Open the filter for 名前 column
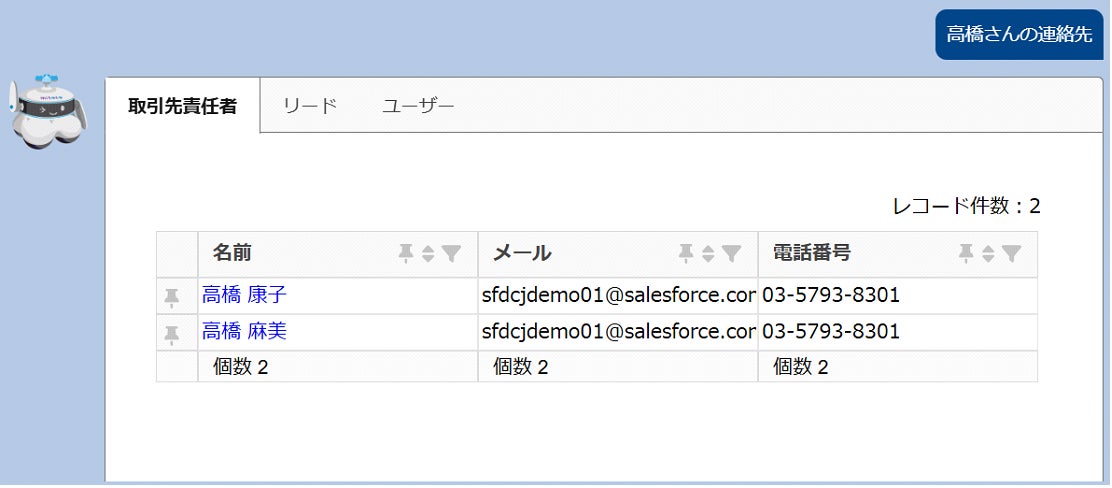This screenshot has width=1112, height=488. (x=451, y=254)
